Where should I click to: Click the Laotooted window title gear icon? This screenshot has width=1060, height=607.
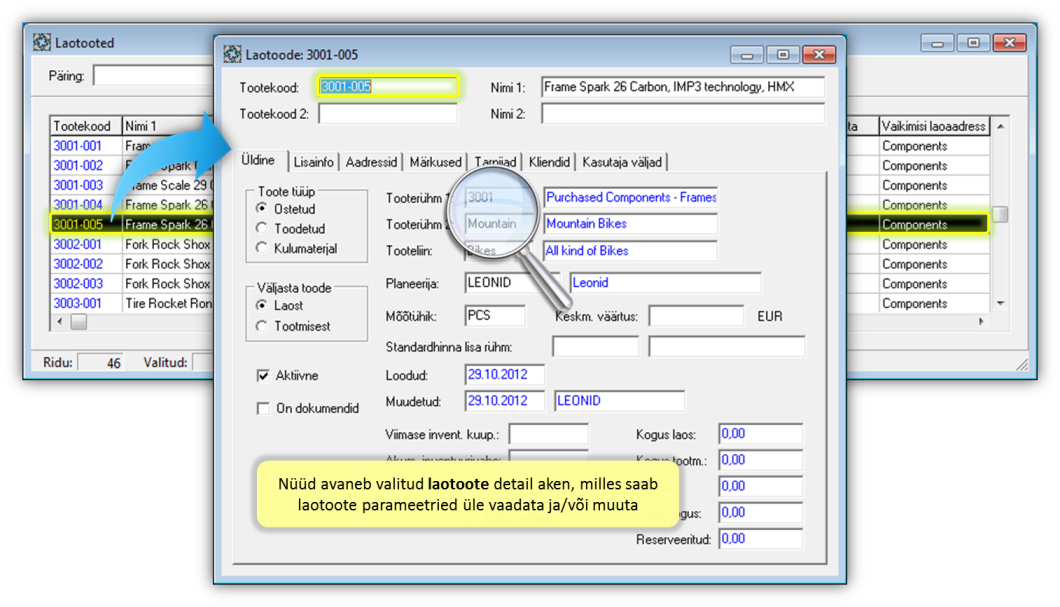coord(42,43)
